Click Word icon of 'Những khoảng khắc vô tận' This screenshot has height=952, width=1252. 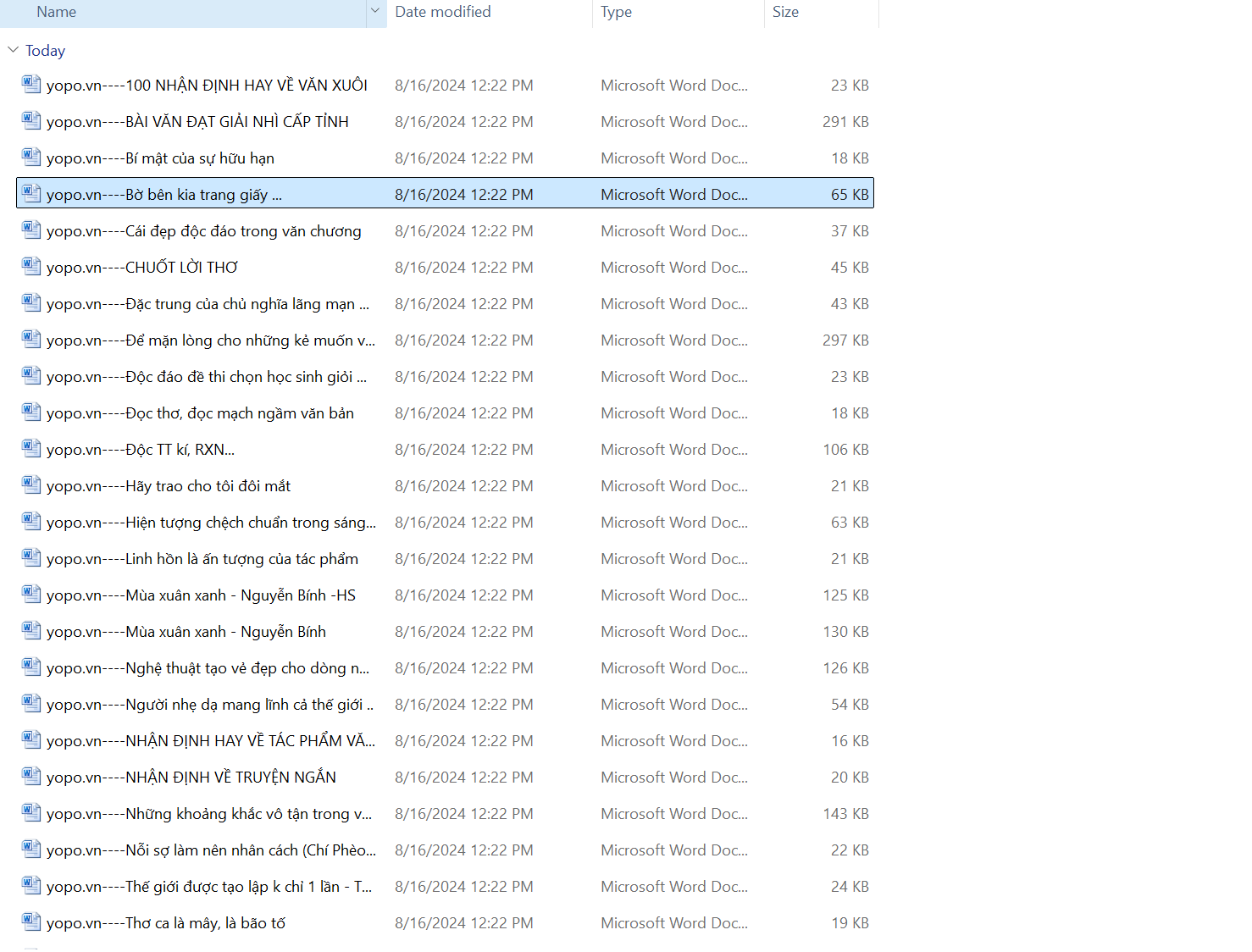tap(31, 812)
